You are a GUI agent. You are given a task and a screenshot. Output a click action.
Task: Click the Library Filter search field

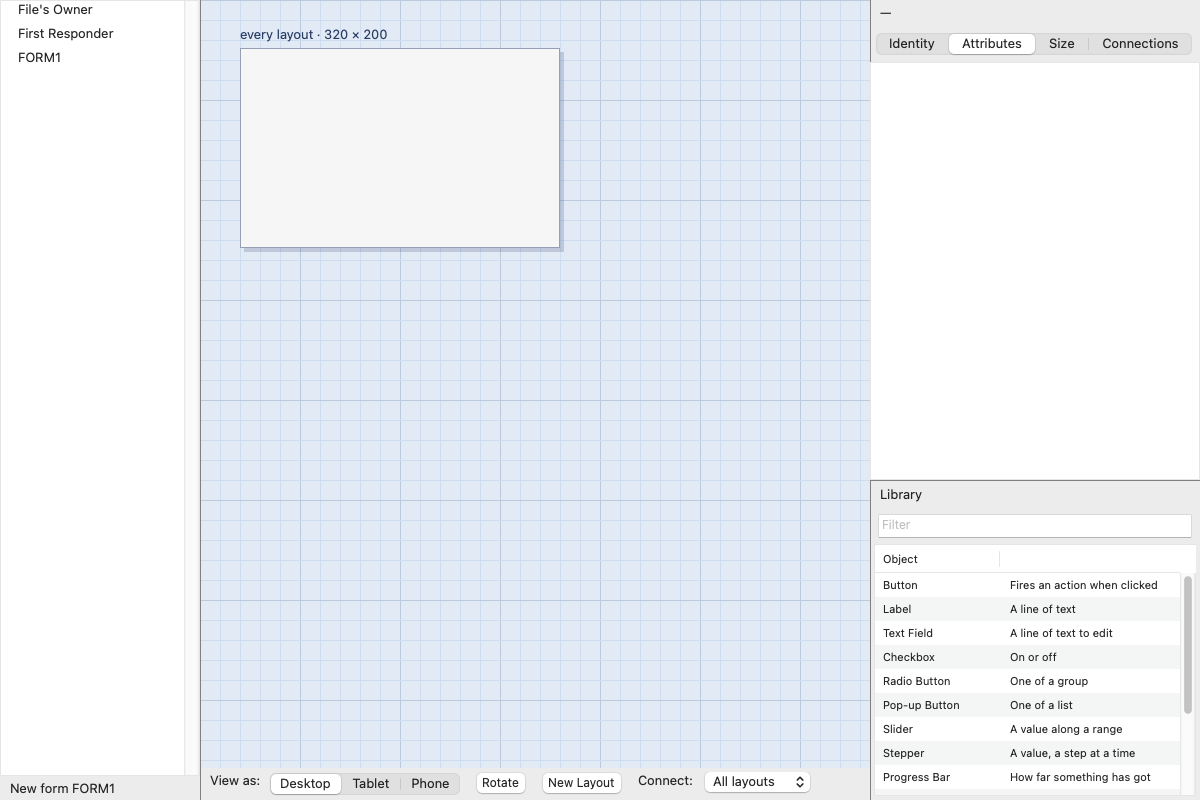pyautogui.click(x=1035, y=525)
